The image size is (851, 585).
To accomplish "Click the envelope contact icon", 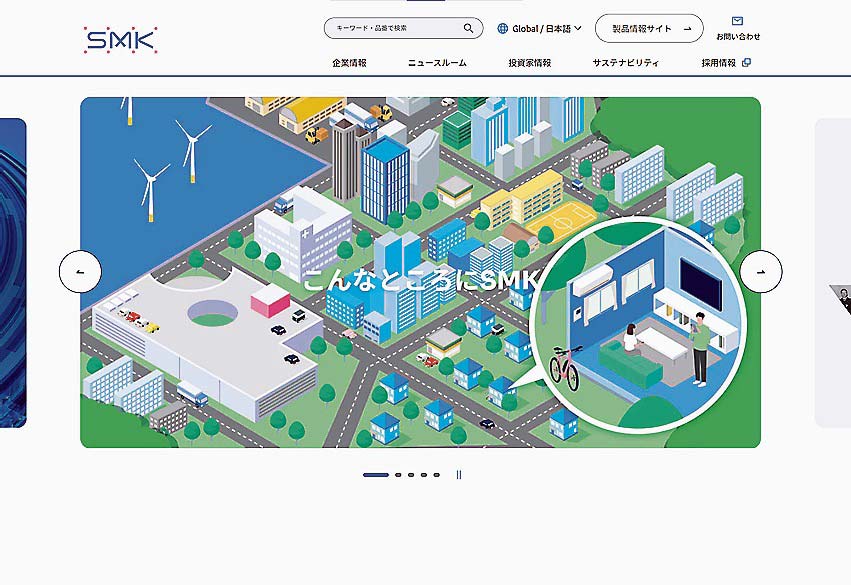I will point(737,21).
